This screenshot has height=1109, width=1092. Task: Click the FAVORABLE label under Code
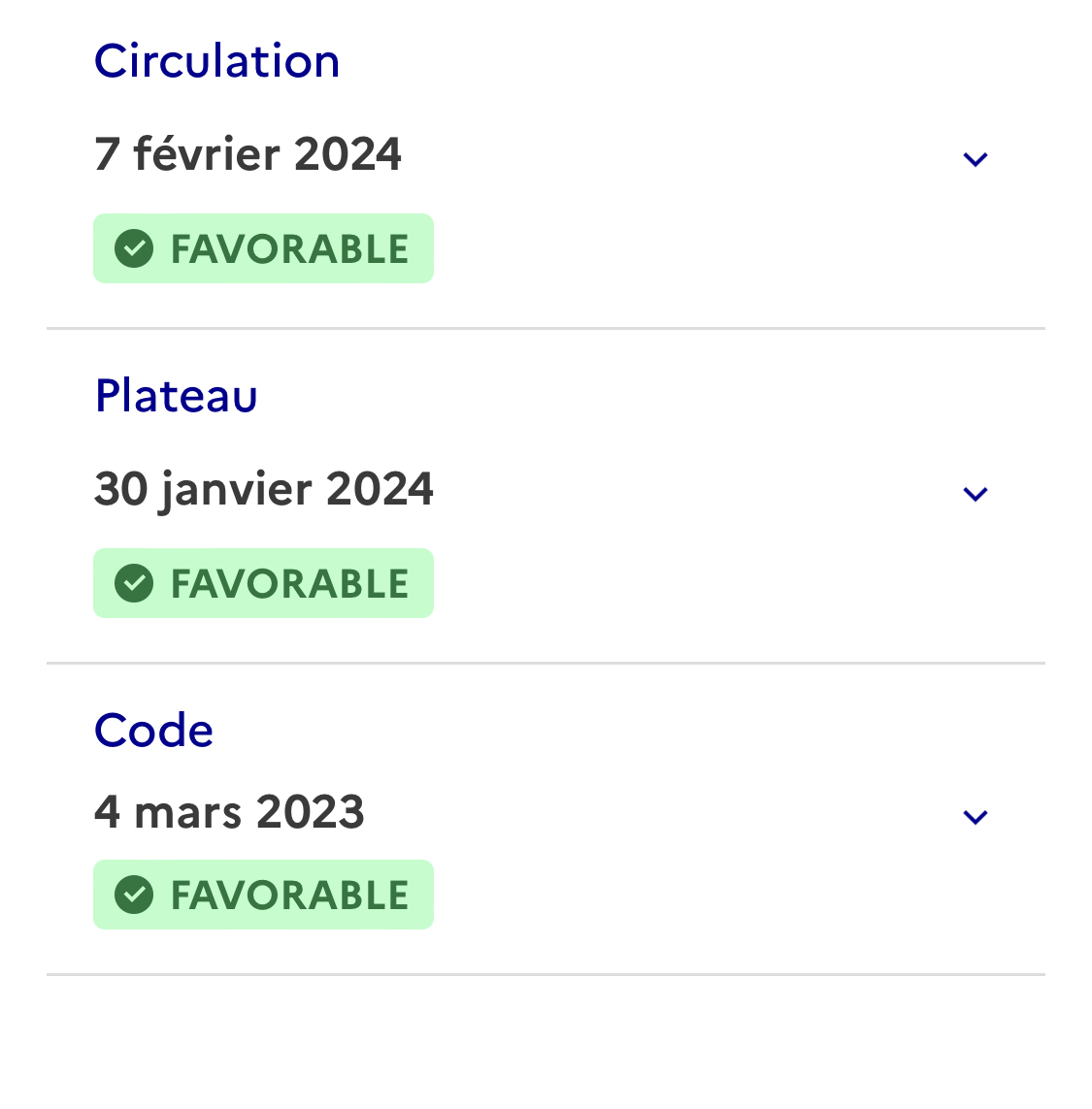pos(289,896)
